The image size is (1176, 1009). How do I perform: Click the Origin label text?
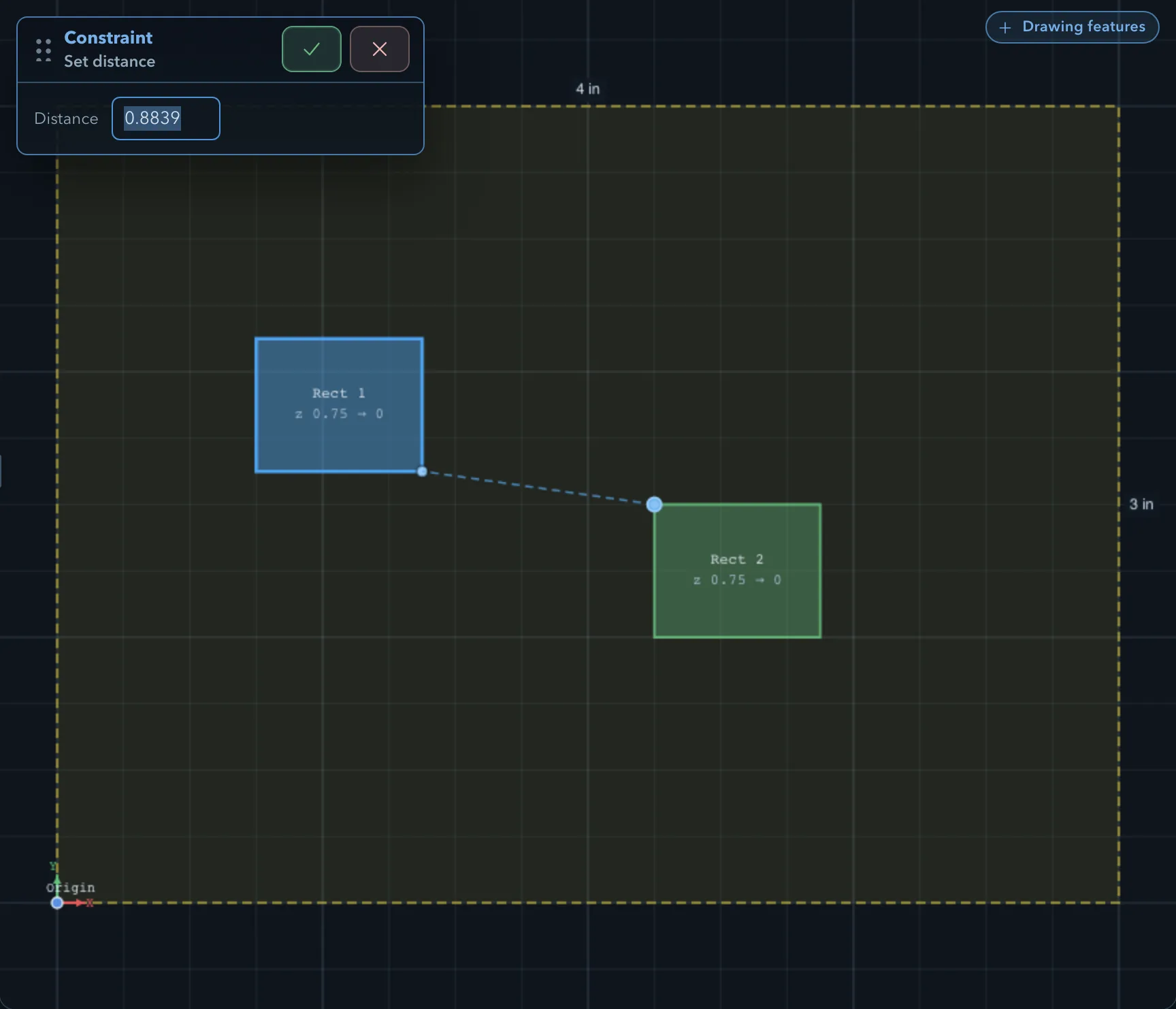pyautogui.click(x=71, y=887)
